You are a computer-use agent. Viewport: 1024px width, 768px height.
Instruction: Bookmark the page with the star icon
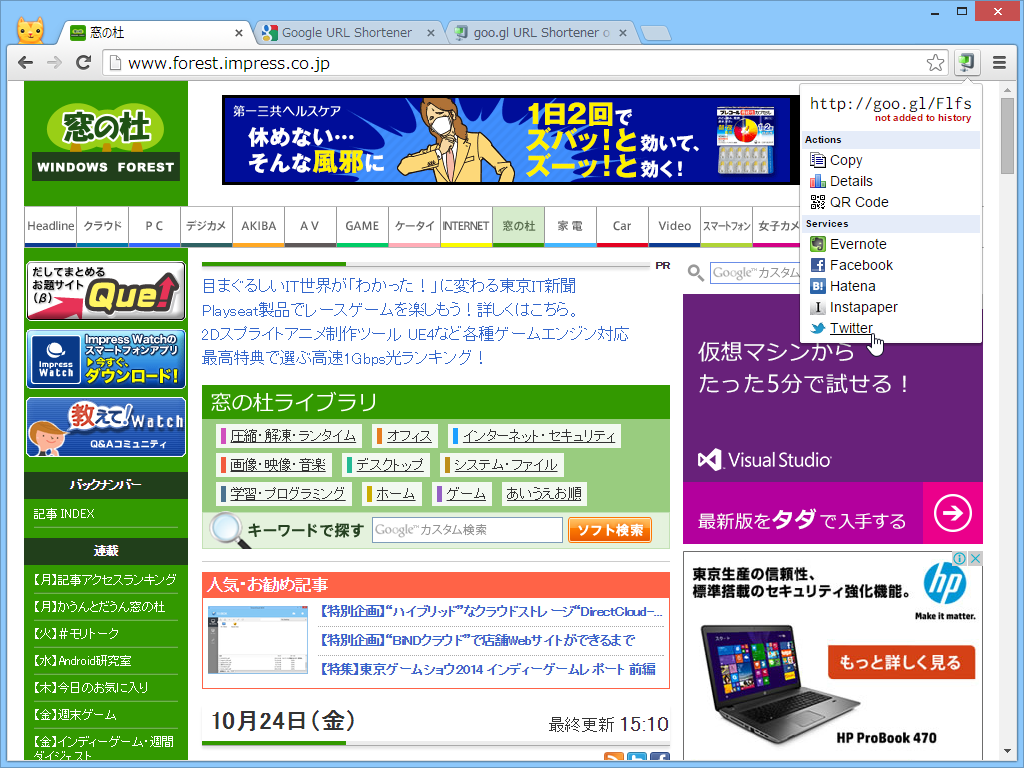(x=935, y=62)
